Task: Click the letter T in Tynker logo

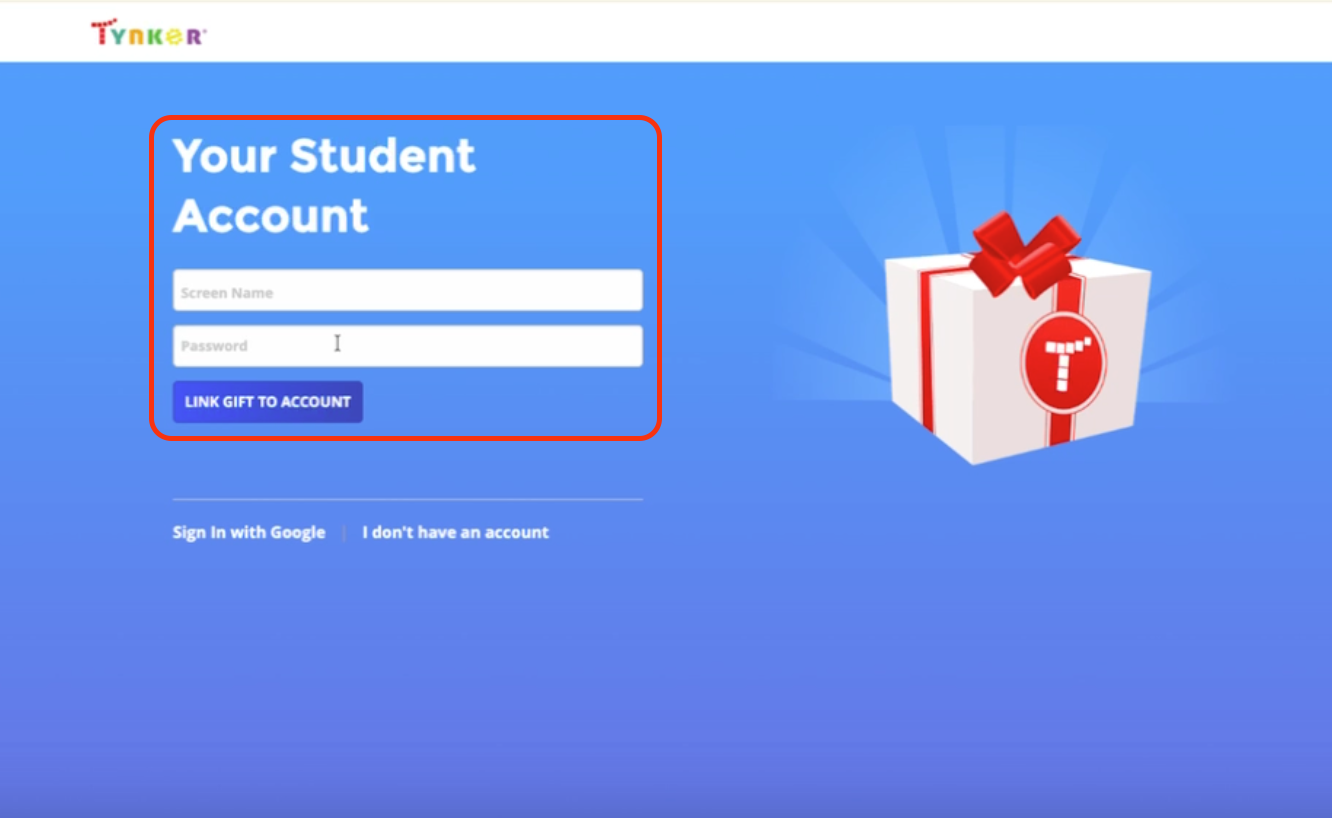Action: (x=100, y=33)
